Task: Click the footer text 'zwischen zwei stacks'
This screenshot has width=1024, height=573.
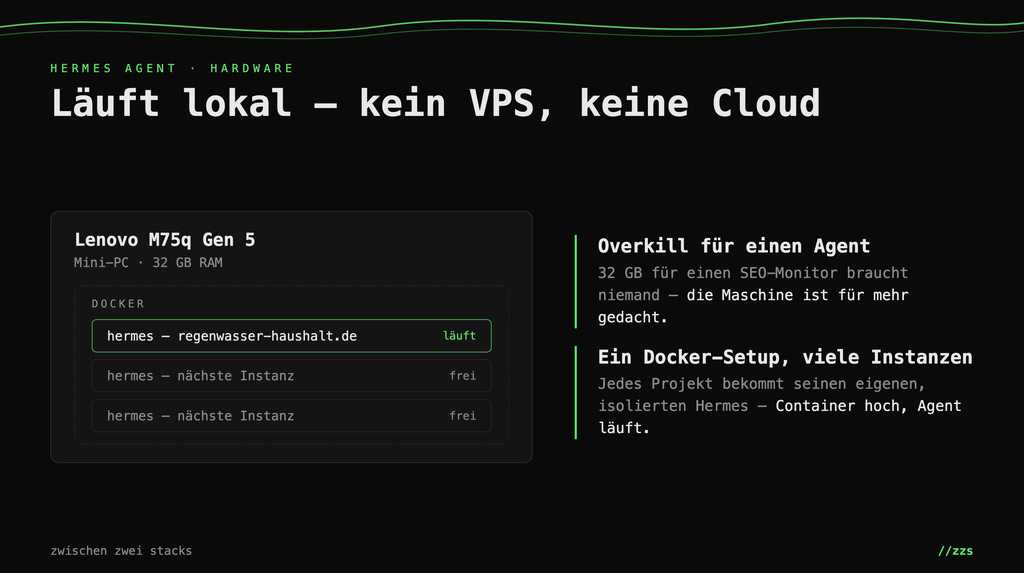Action: point(121,551)
